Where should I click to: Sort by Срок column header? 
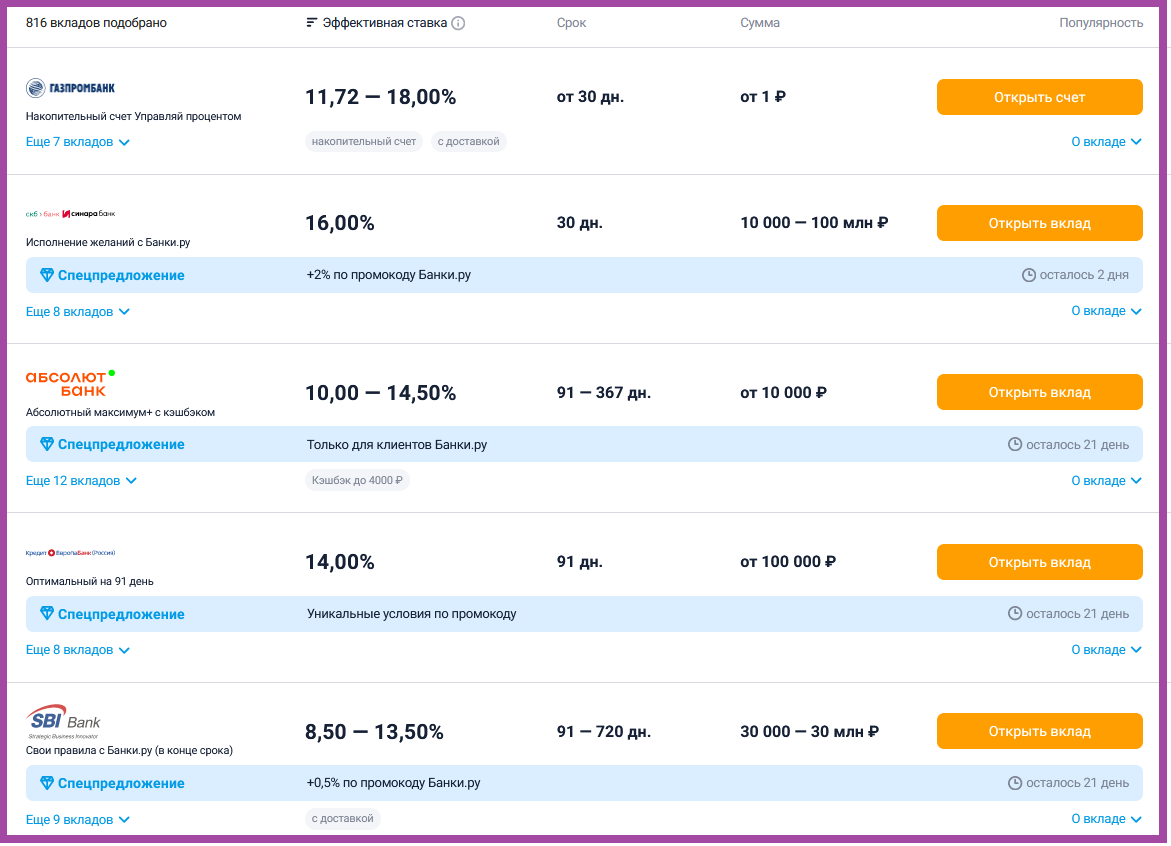[571, 23]
